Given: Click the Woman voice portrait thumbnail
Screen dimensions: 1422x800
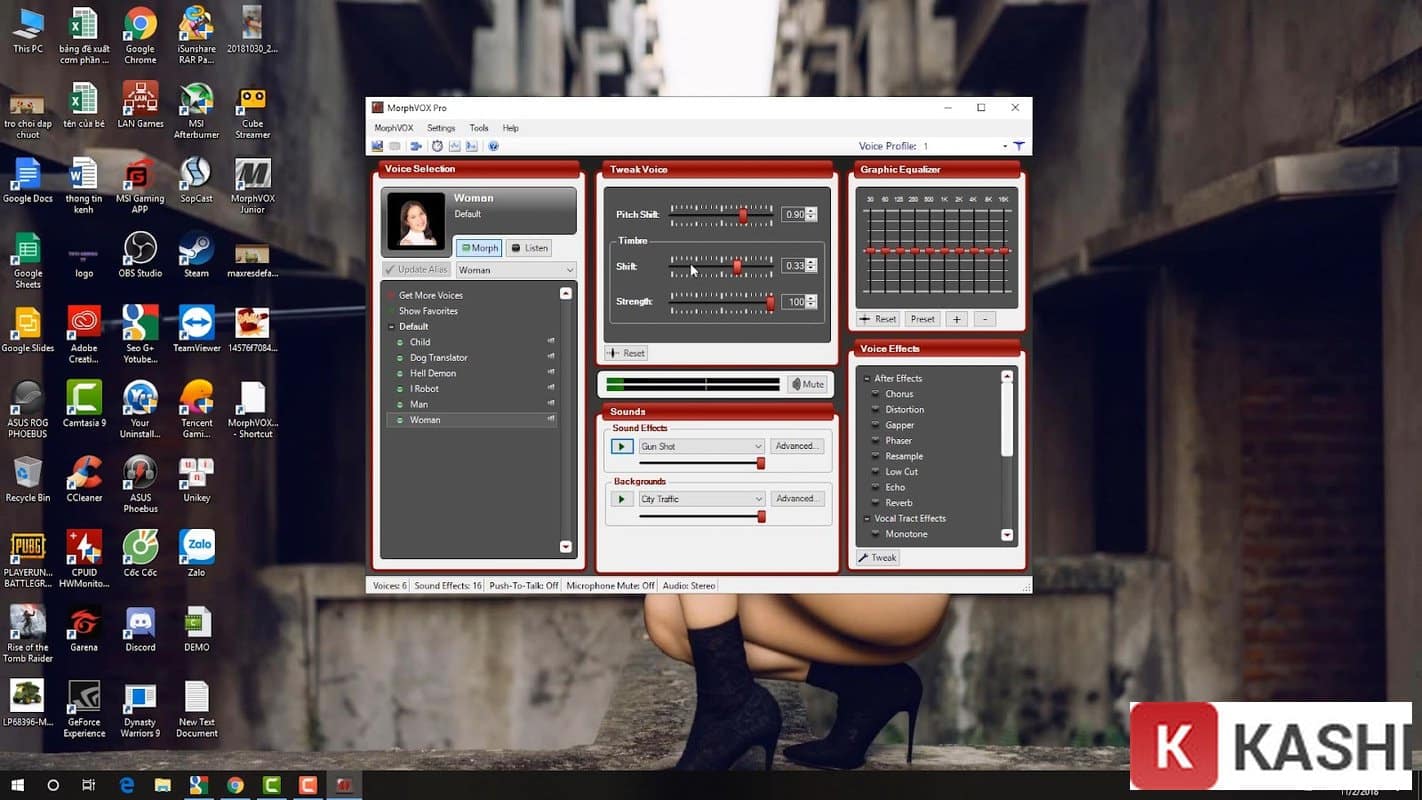Looking at the screenshot, I should [417, 221].
